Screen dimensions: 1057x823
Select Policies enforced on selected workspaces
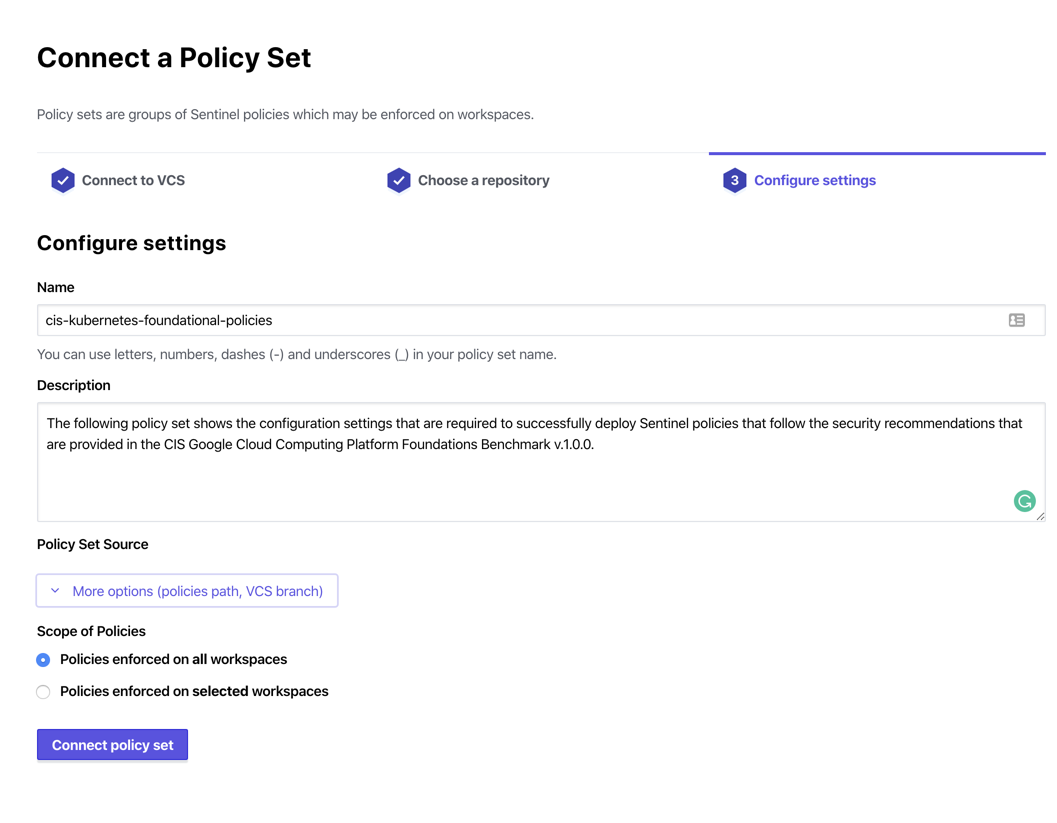click(x=43, y=692)
